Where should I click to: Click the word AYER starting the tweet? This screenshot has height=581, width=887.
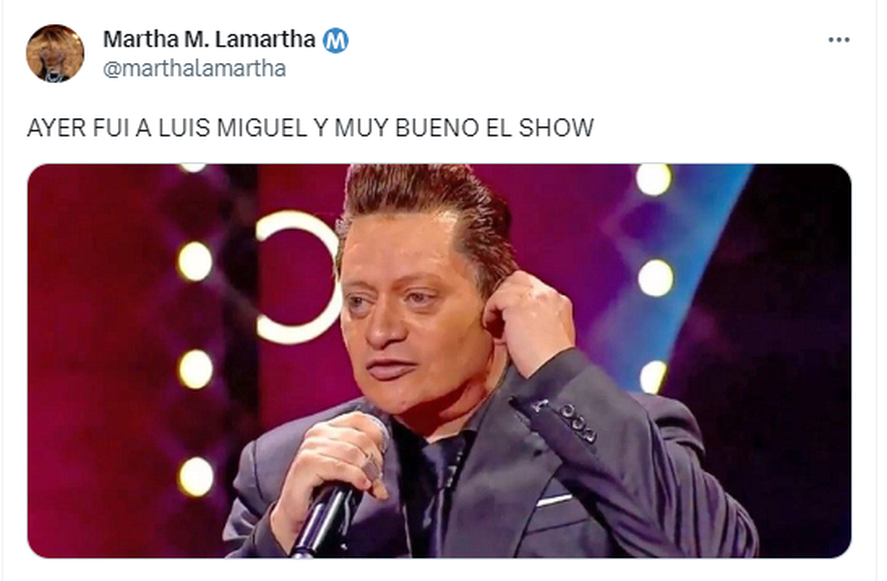click(57, 128)
